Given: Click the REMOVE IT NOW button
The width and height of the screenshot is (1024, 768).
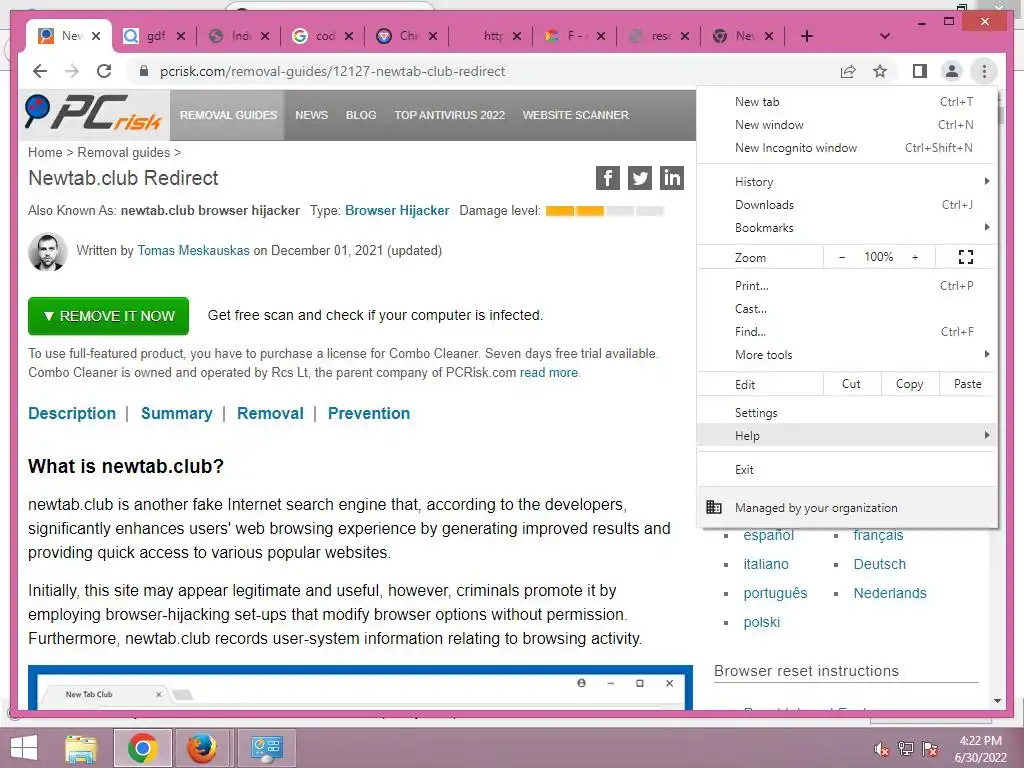Looking at the screenshot, I should [x=108, y=316].
